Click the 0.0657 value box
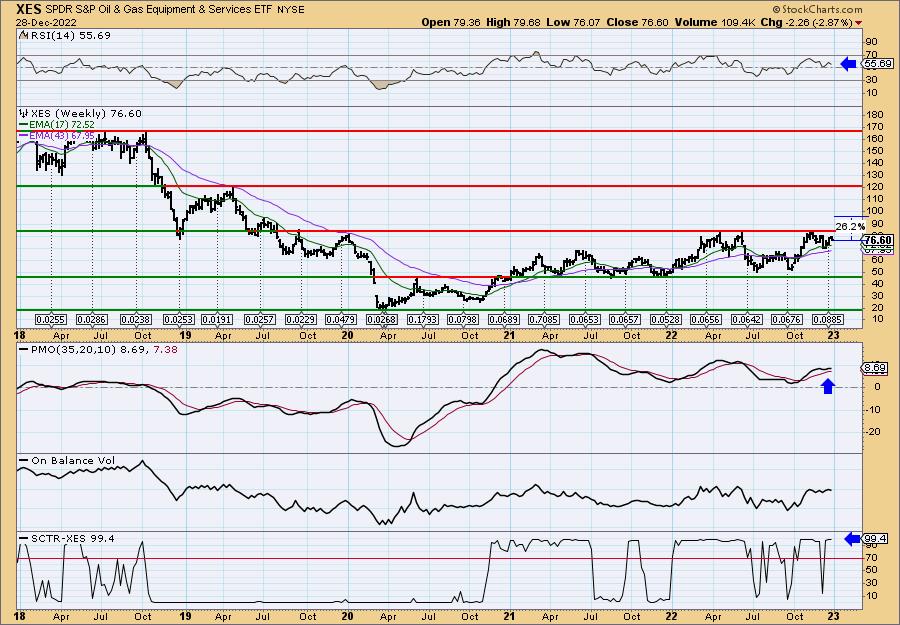The height and width of the screenshot is (625, 900). [x=624, y=319]
